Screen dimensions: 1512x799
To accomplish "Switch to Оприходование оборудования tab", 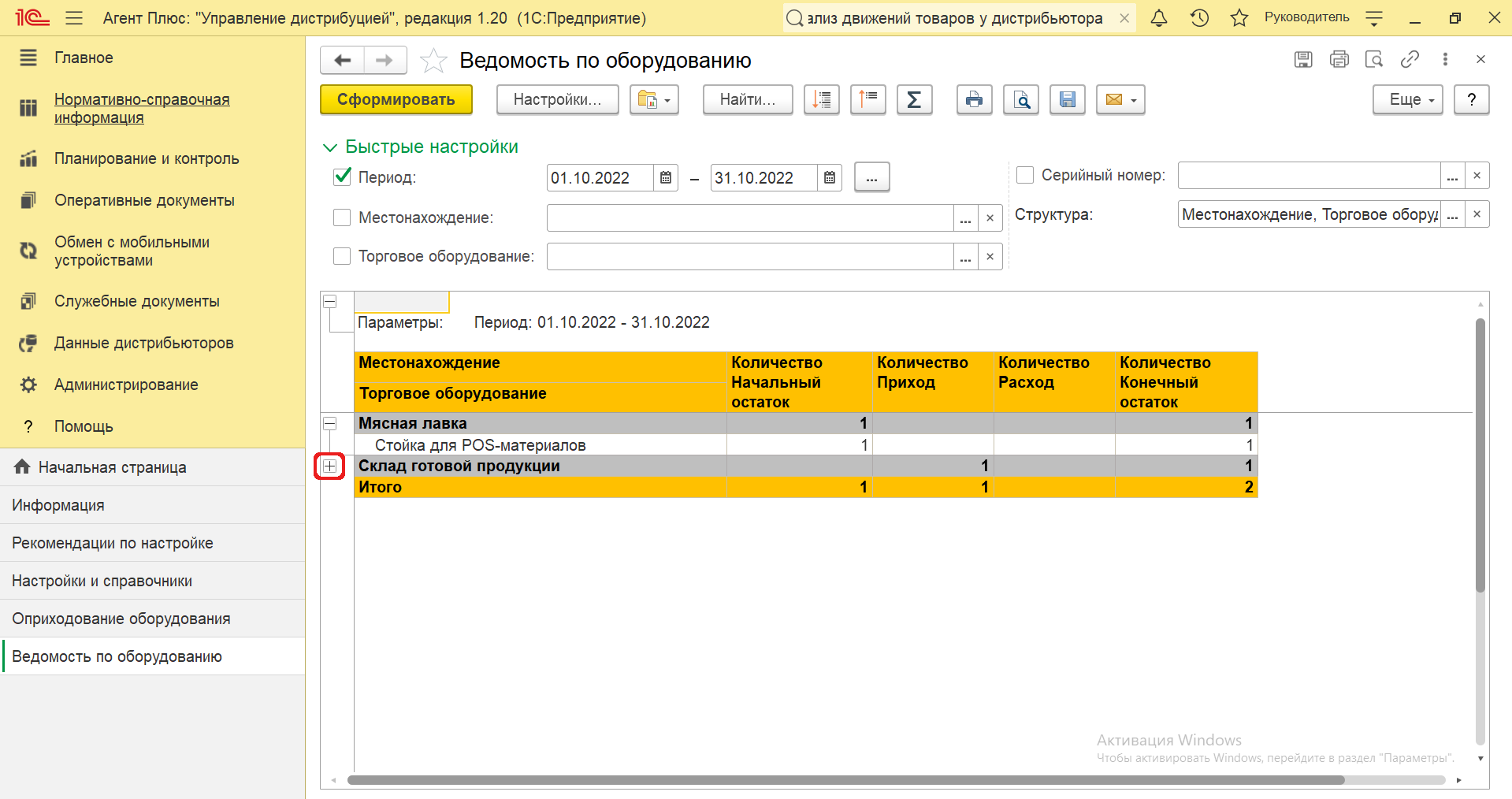I will point(152,619).
